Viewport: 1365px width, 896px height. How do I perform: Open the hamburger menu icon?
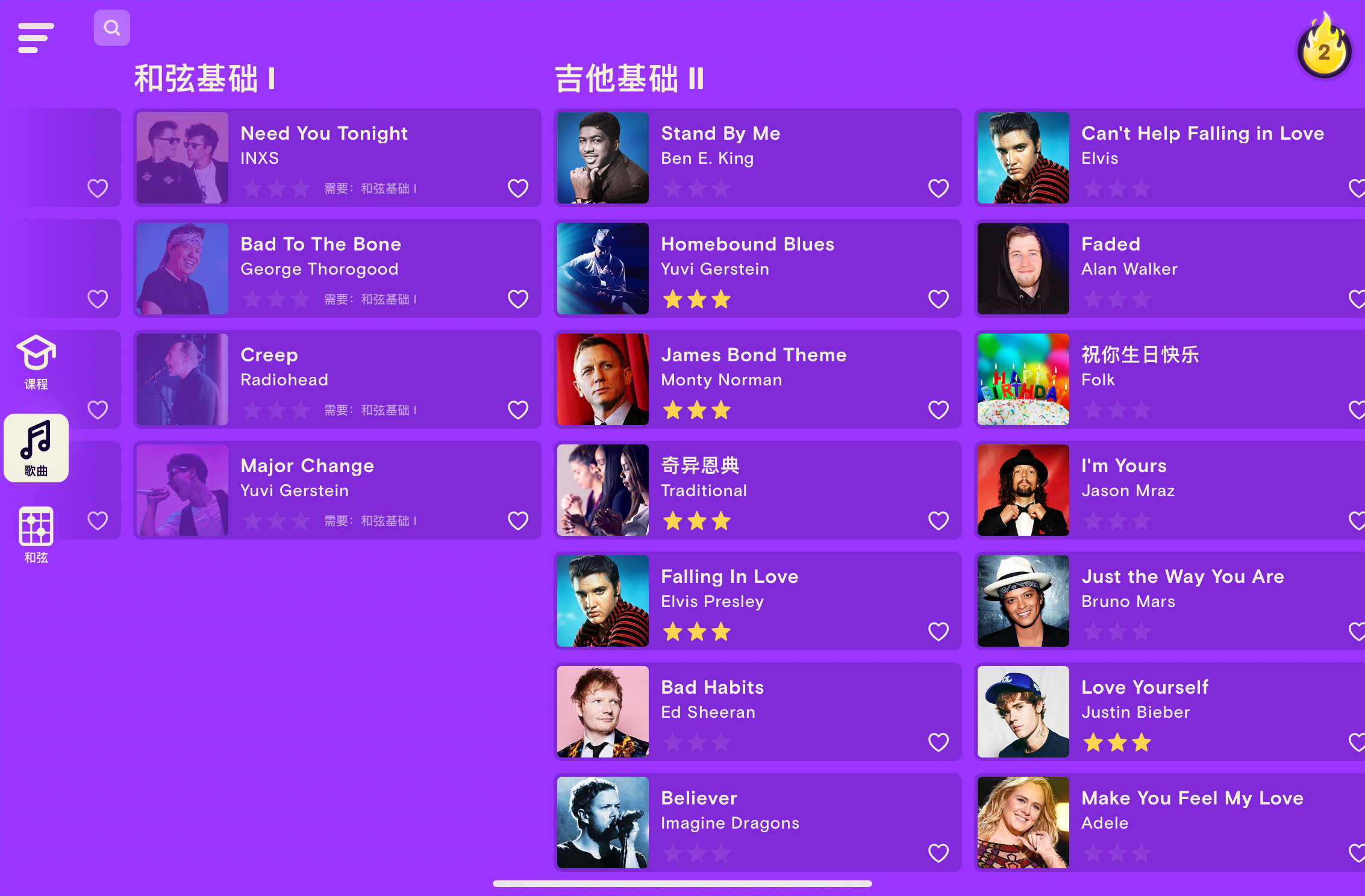coord(36,38)
